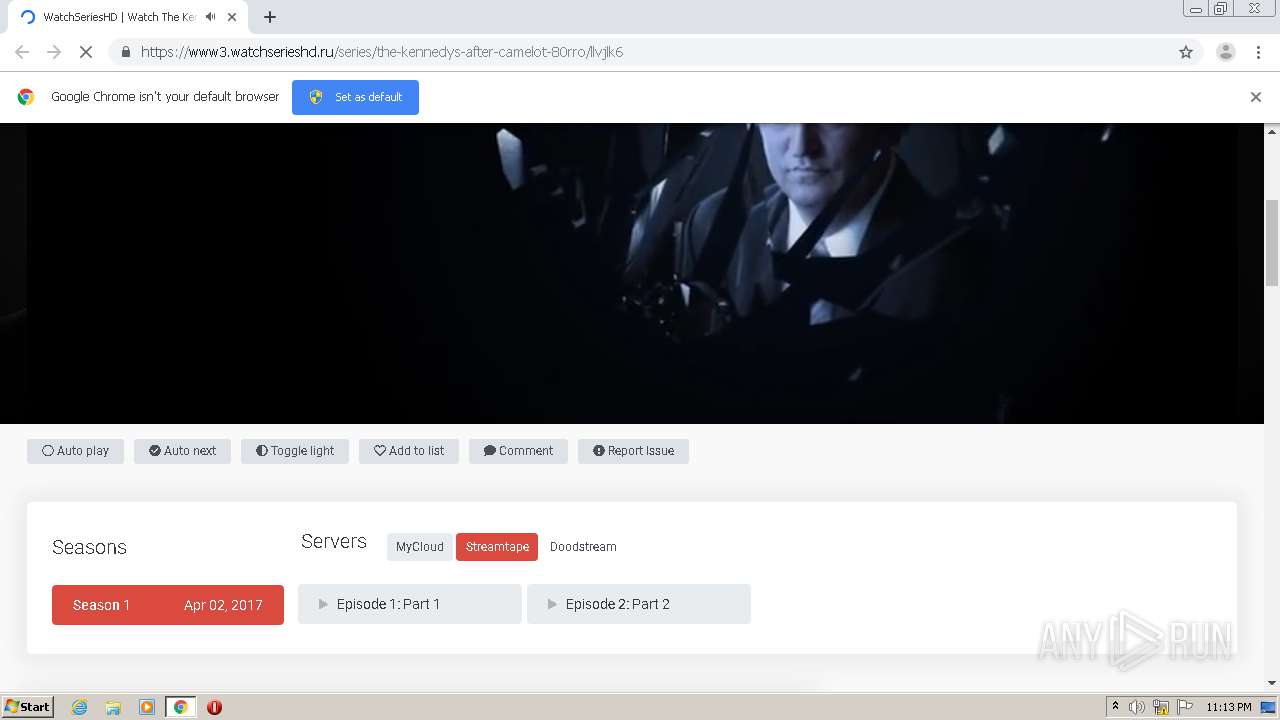Toggle light mode for player
Image resolution: width=1280 pixels, height=720 pixels.
tap(295, 451)
